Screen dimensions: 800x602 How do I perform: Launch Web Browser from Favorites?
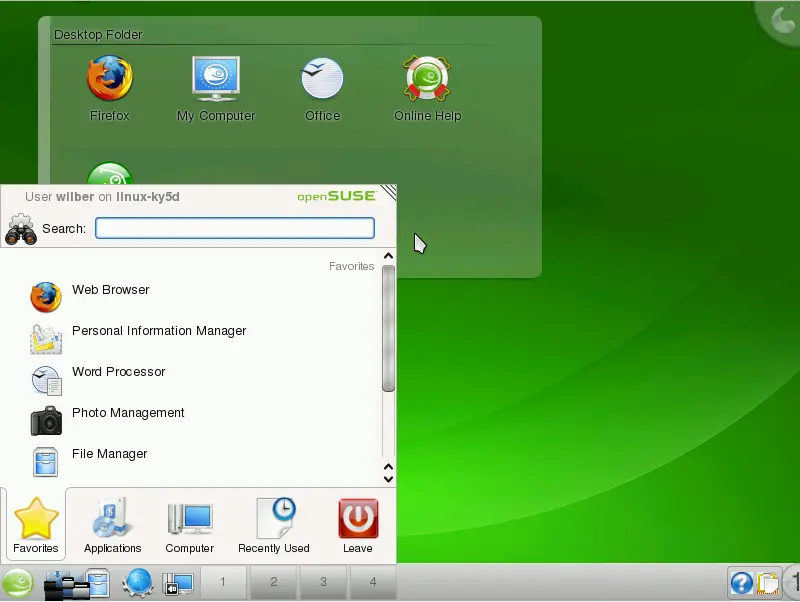[x=110, y=291]
